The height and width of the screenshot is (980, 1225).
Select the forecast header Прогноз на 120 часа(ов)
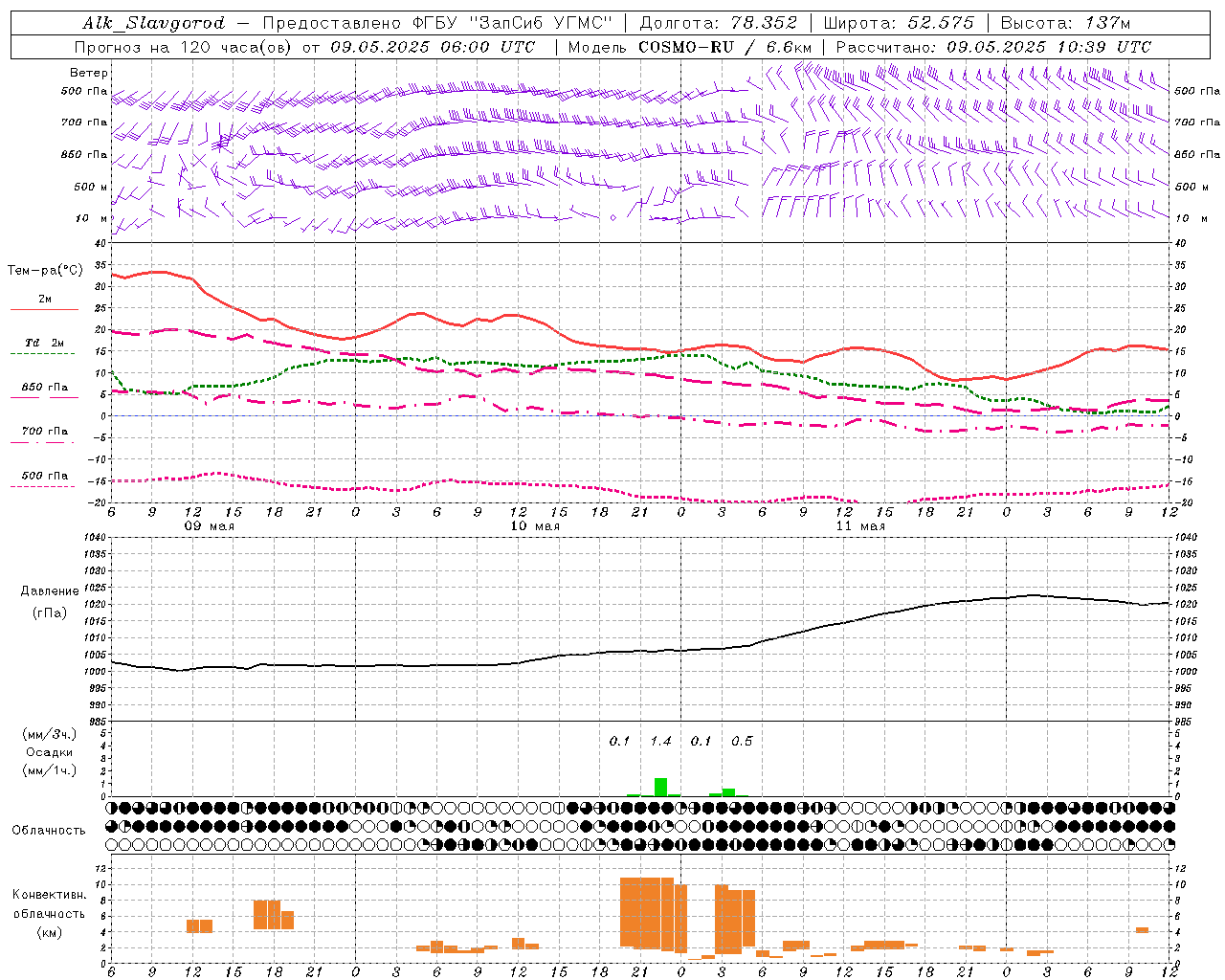point(184,47)
